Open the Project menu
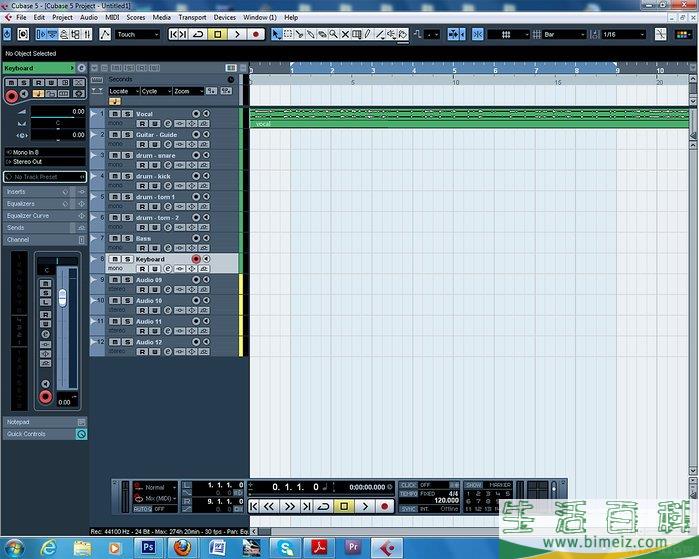Image resolution: width=699 pixels, height=559 pixels. click(x=62, y=17)
